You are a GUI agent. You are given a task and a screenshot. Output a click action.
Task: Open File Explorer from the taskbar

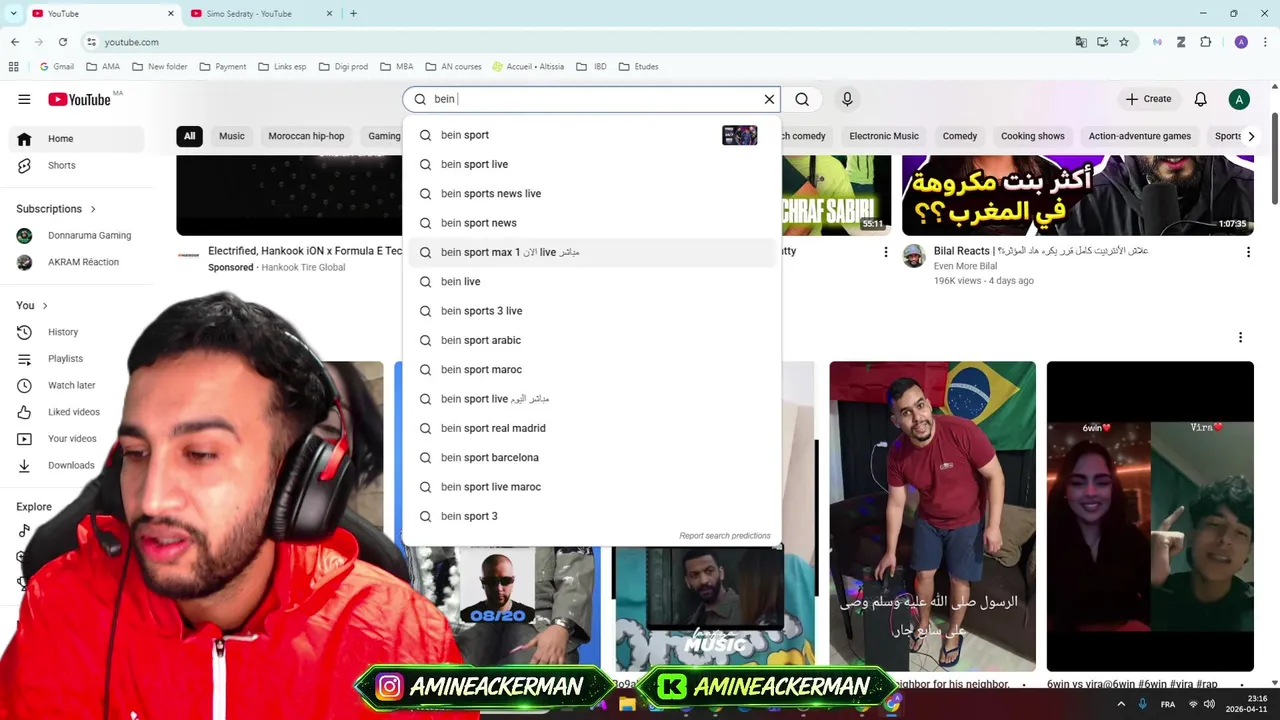(x=627, y=704)
